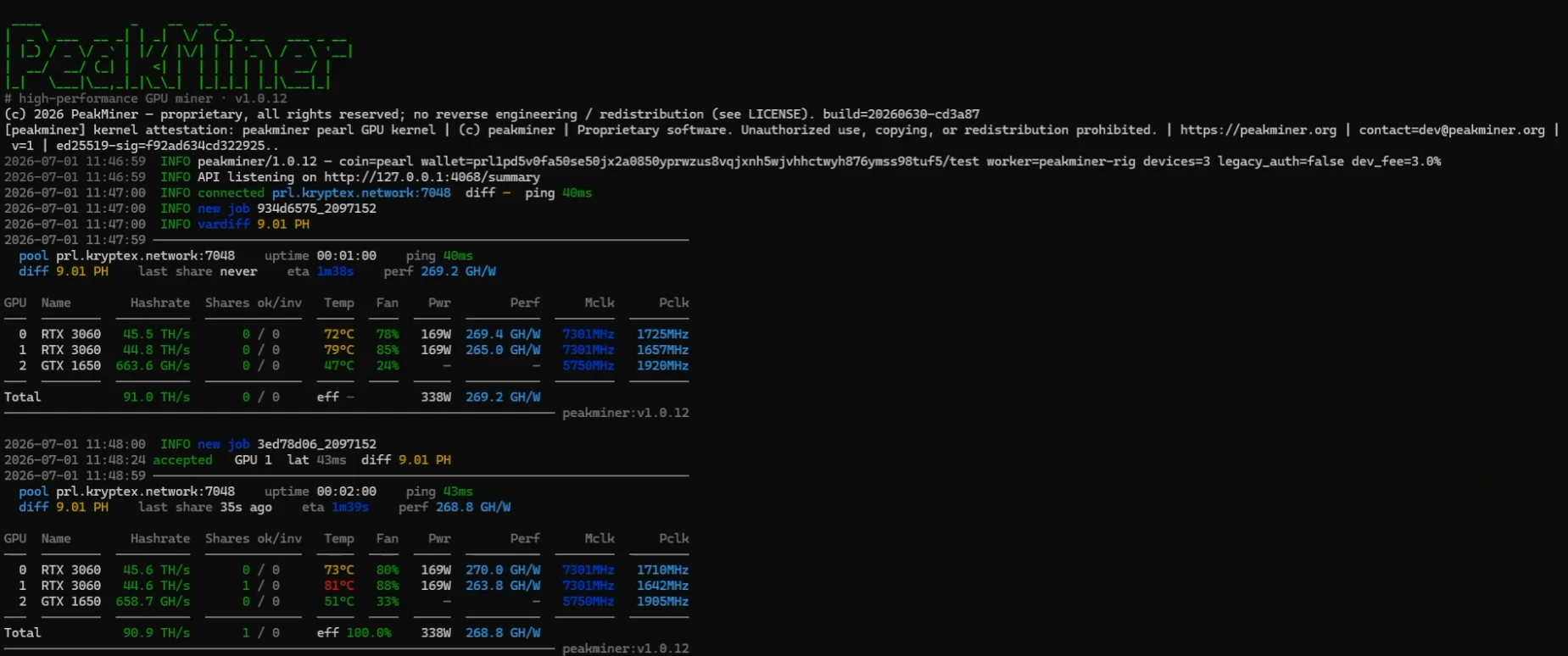Screen dimensions: 1568x656
Task: Click the 1657MHz Pclk value
Action: coord(662,350)
